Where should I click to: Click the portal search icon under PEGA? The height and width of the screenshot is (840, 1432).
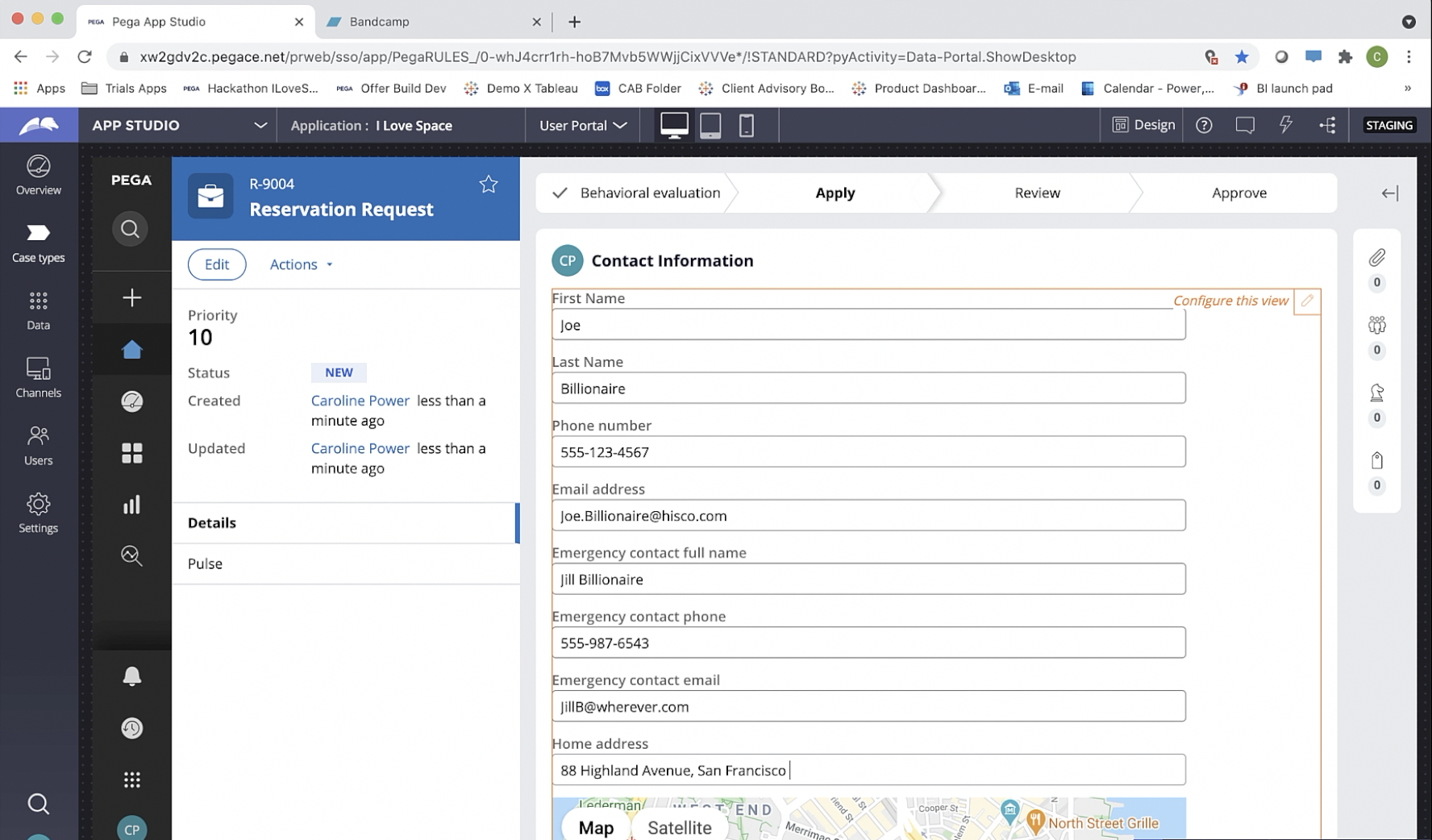(131, 230)
